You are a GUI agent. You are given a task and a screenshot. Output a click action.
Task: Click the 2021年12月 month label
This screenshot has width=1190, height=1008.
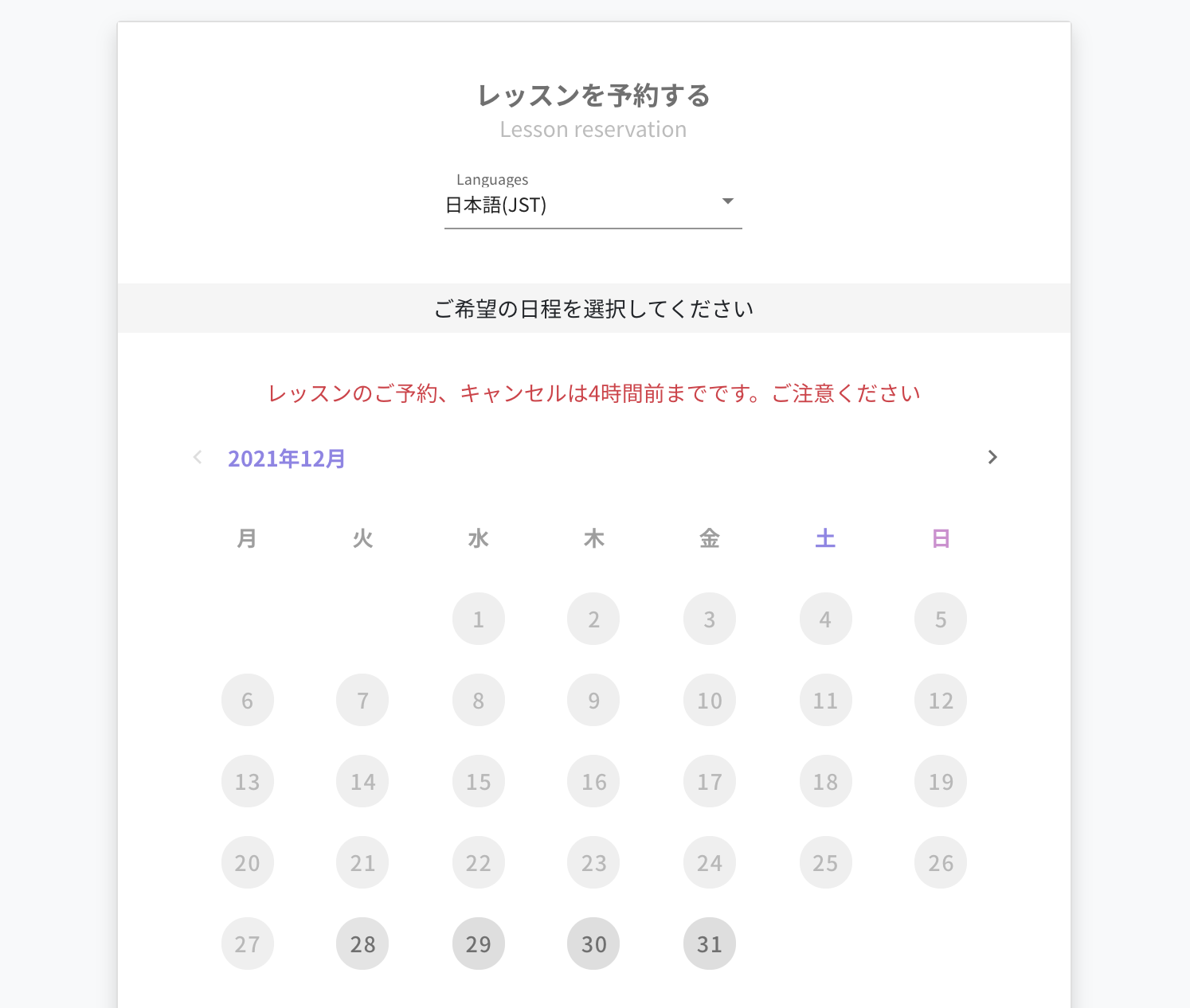287,459
